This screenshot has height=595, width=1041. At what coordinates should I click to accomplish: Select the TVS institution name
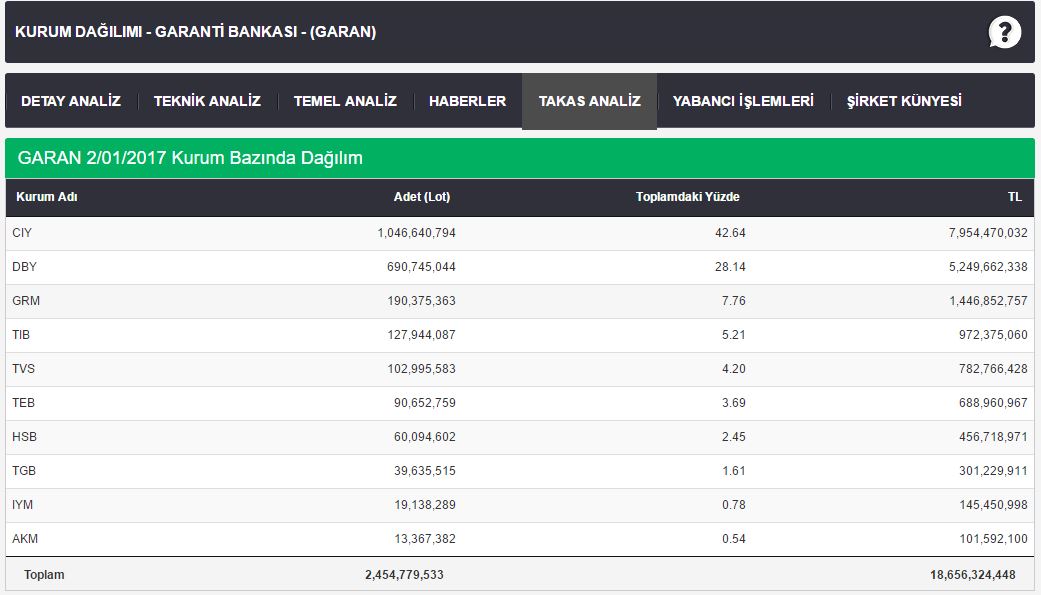[23, 369]
